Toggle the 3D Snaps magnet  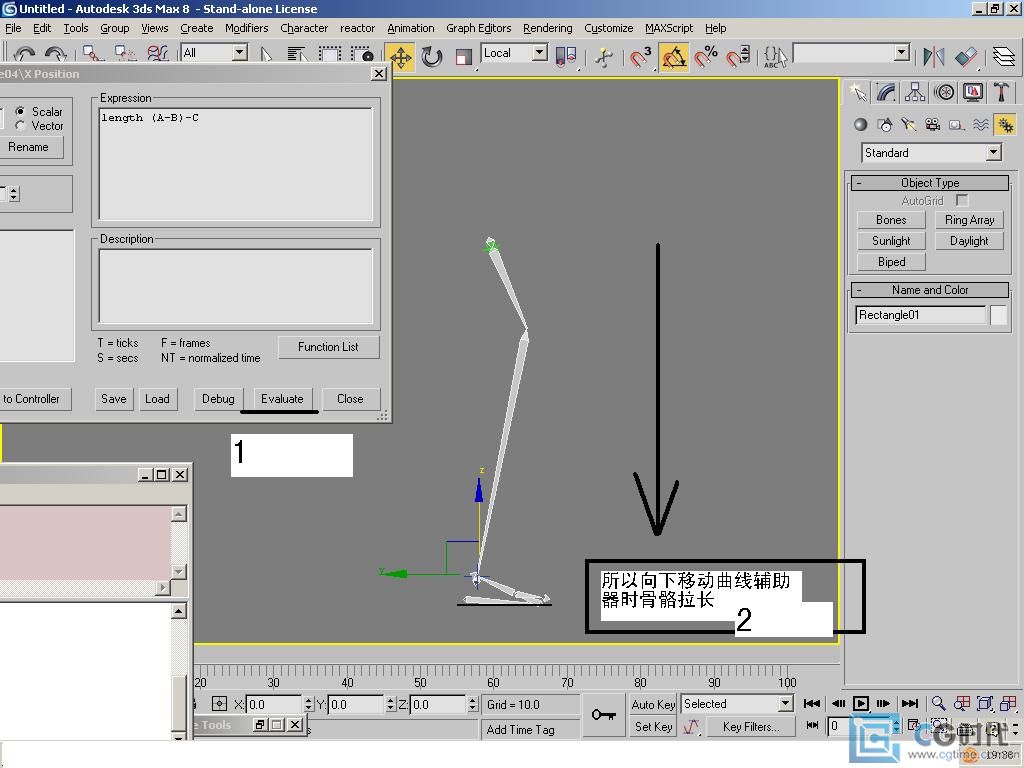pos(641,56)
